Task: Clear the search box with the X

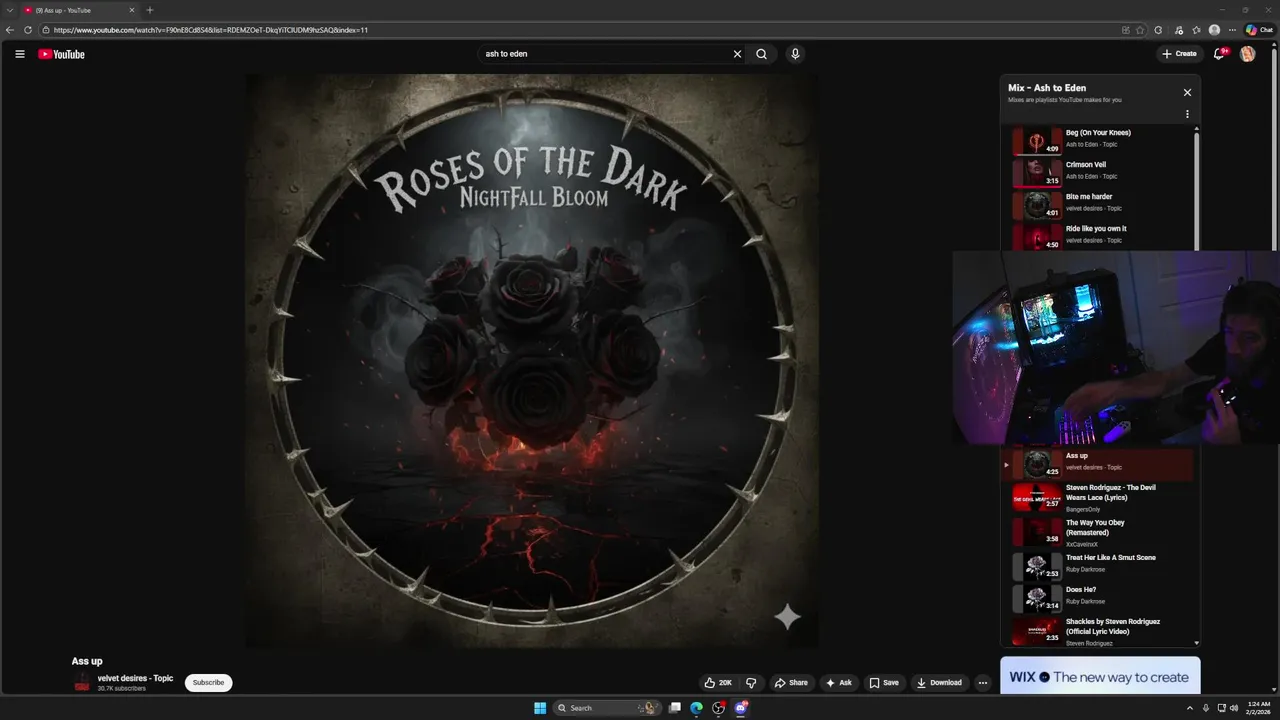Action: click(x=737, y=54)
